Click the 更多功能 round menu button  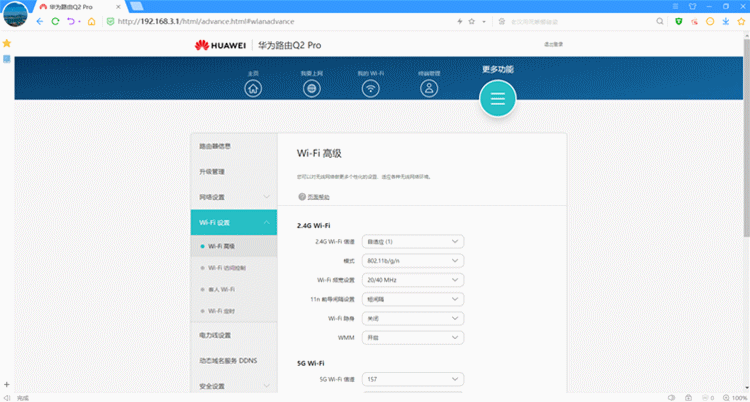point(497,97)
